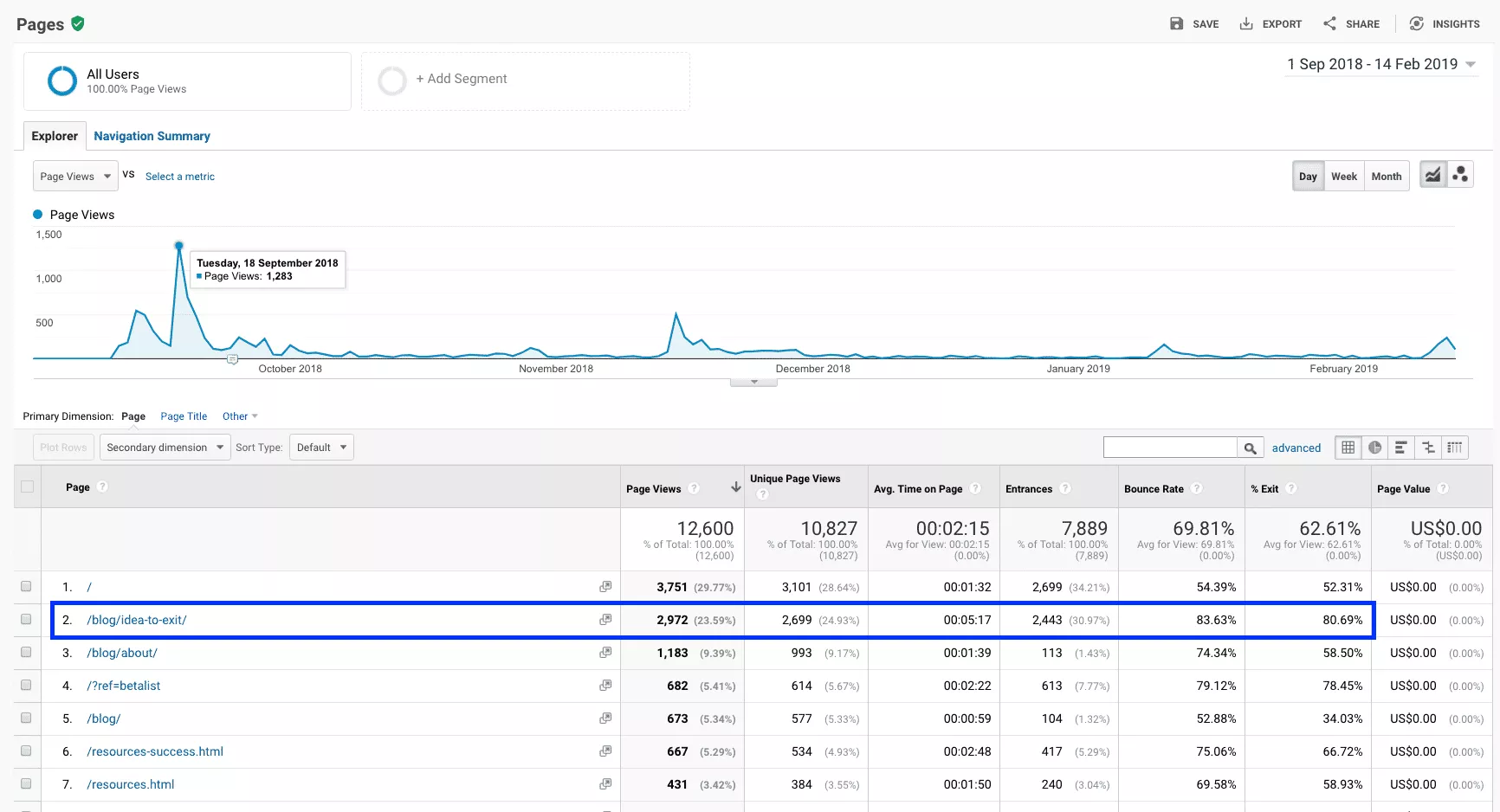
Task: Click the table search magnifier button
Action: [1250, 448]
